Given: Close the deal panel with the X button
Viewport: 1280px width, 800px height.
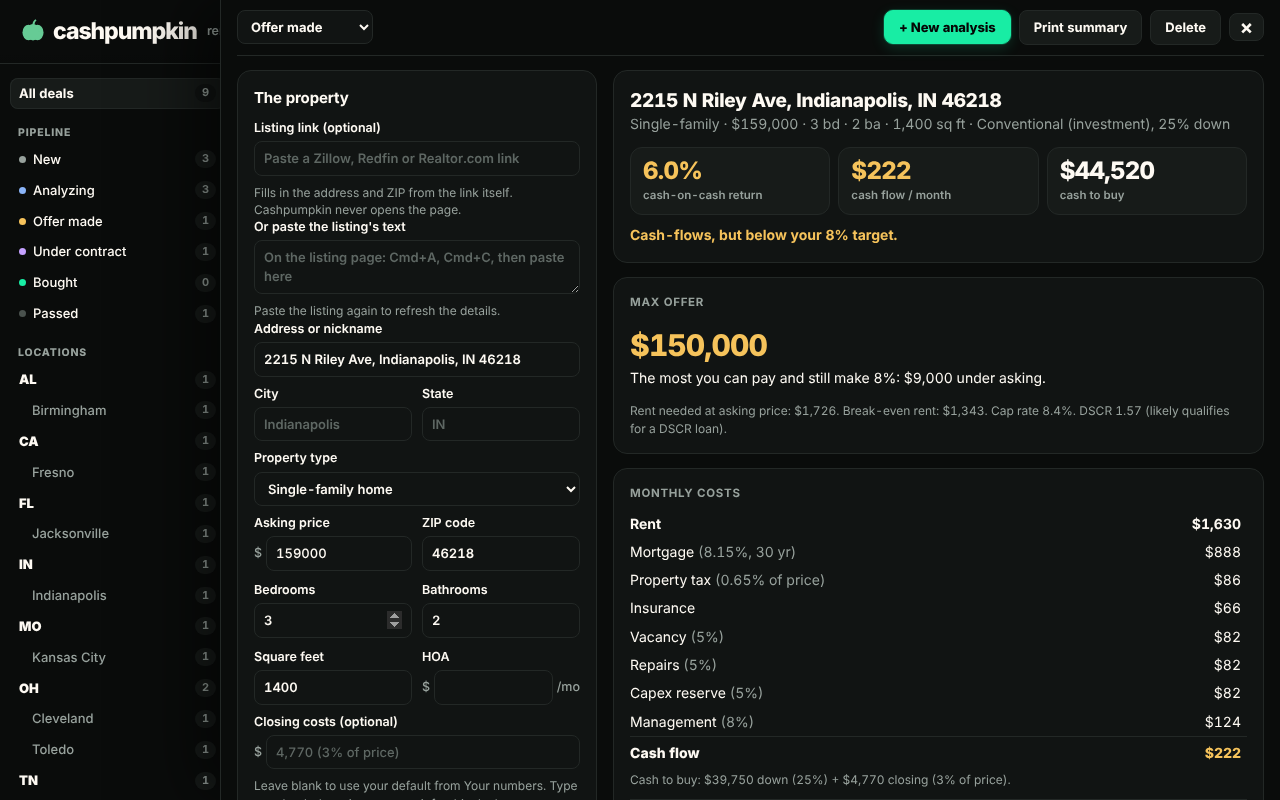Looking at the screenshot, I should click(x=1246, y=28).
